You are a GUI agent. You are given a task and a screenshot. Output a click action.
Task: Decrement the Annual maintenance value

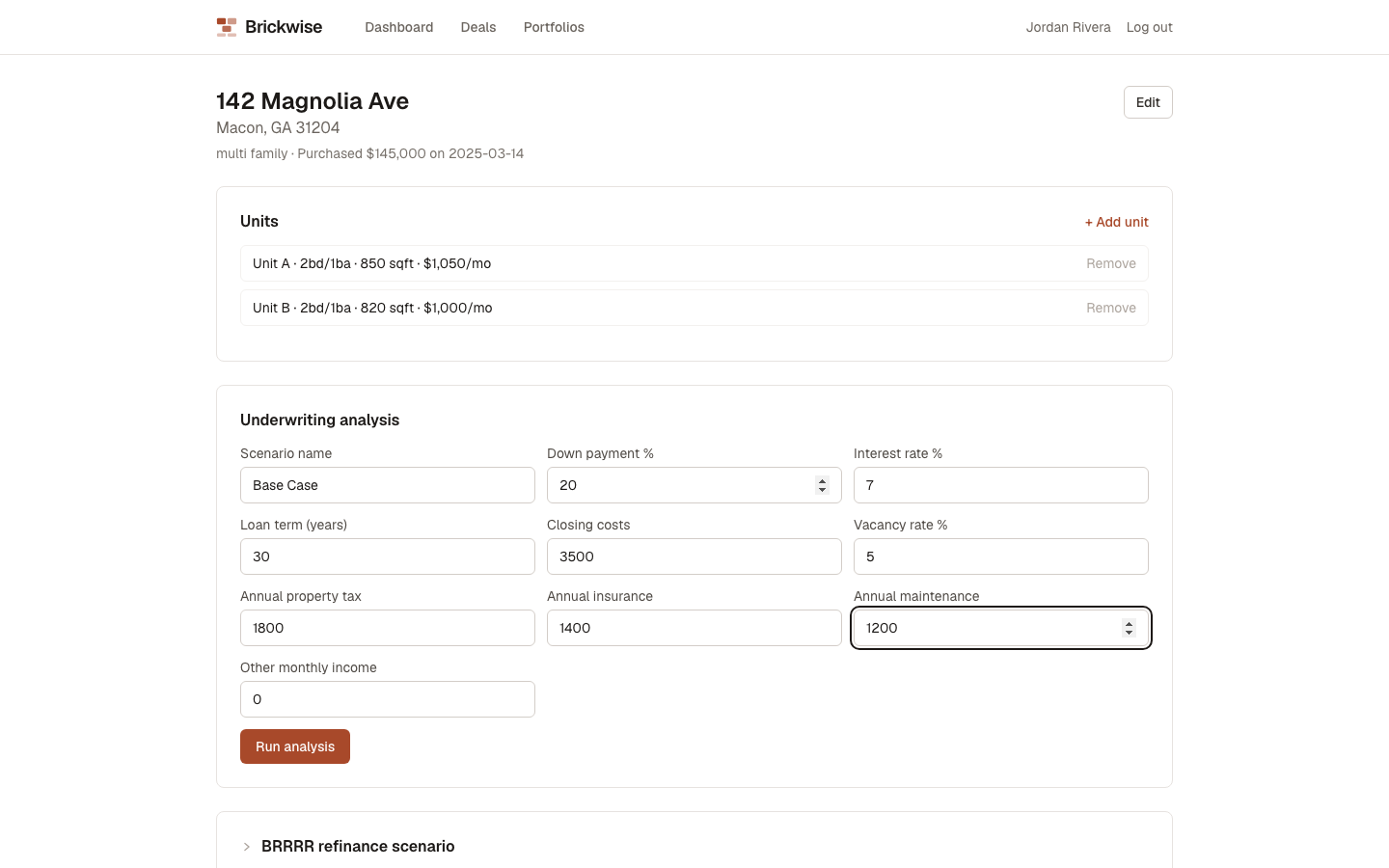point(1129,633)
